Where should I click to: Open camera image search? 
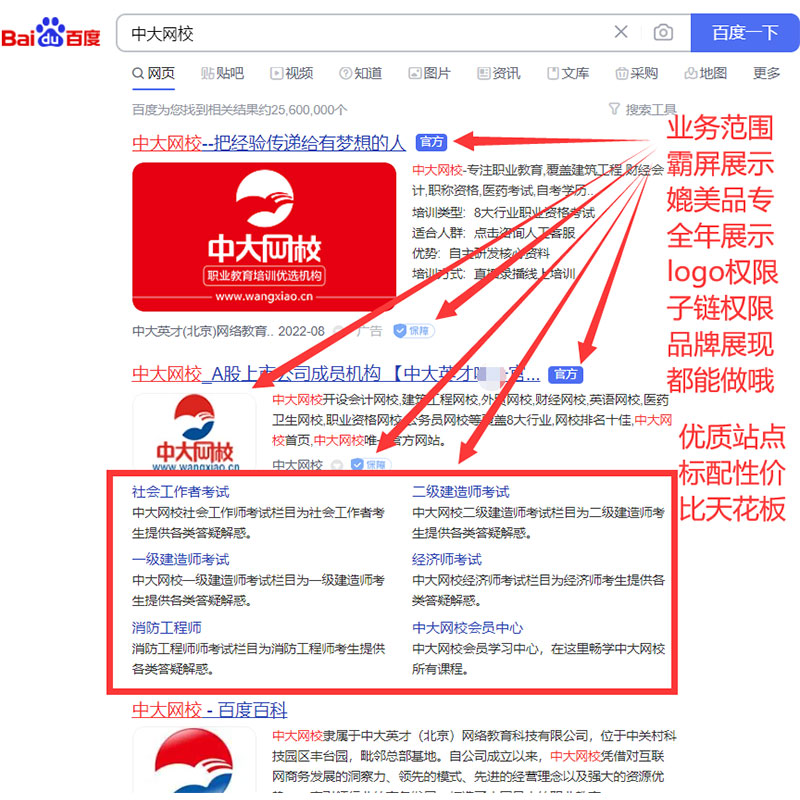click(663, 33)
